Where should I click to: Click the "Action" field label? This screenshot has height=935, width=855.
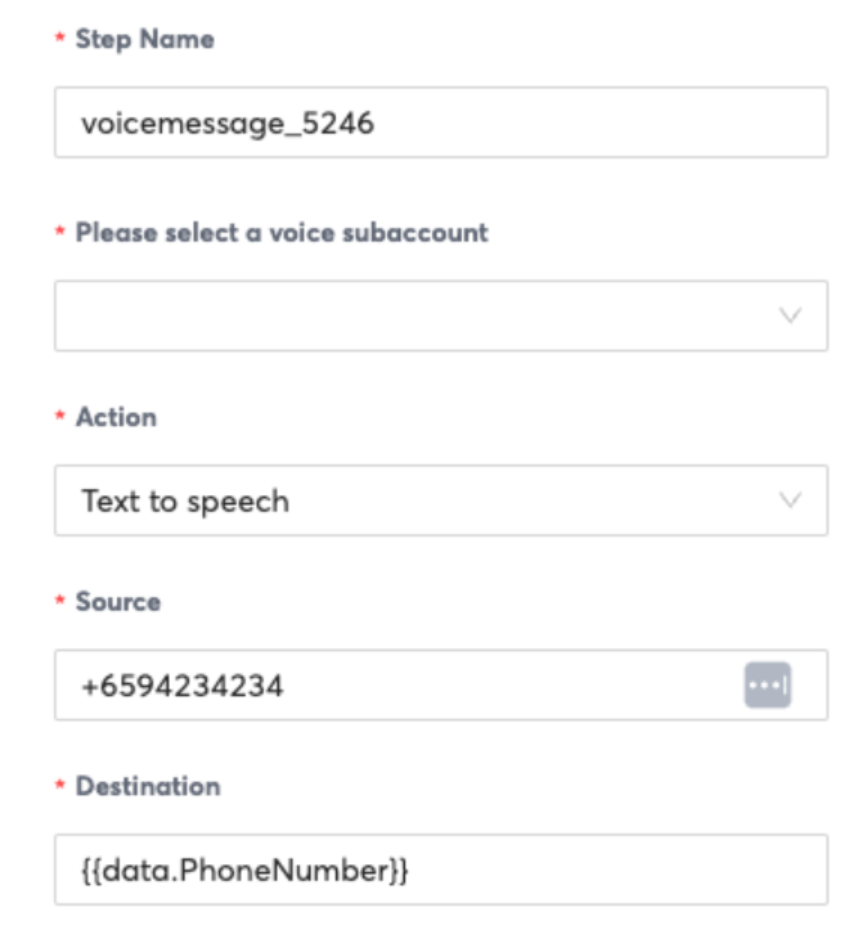[116, 416]
